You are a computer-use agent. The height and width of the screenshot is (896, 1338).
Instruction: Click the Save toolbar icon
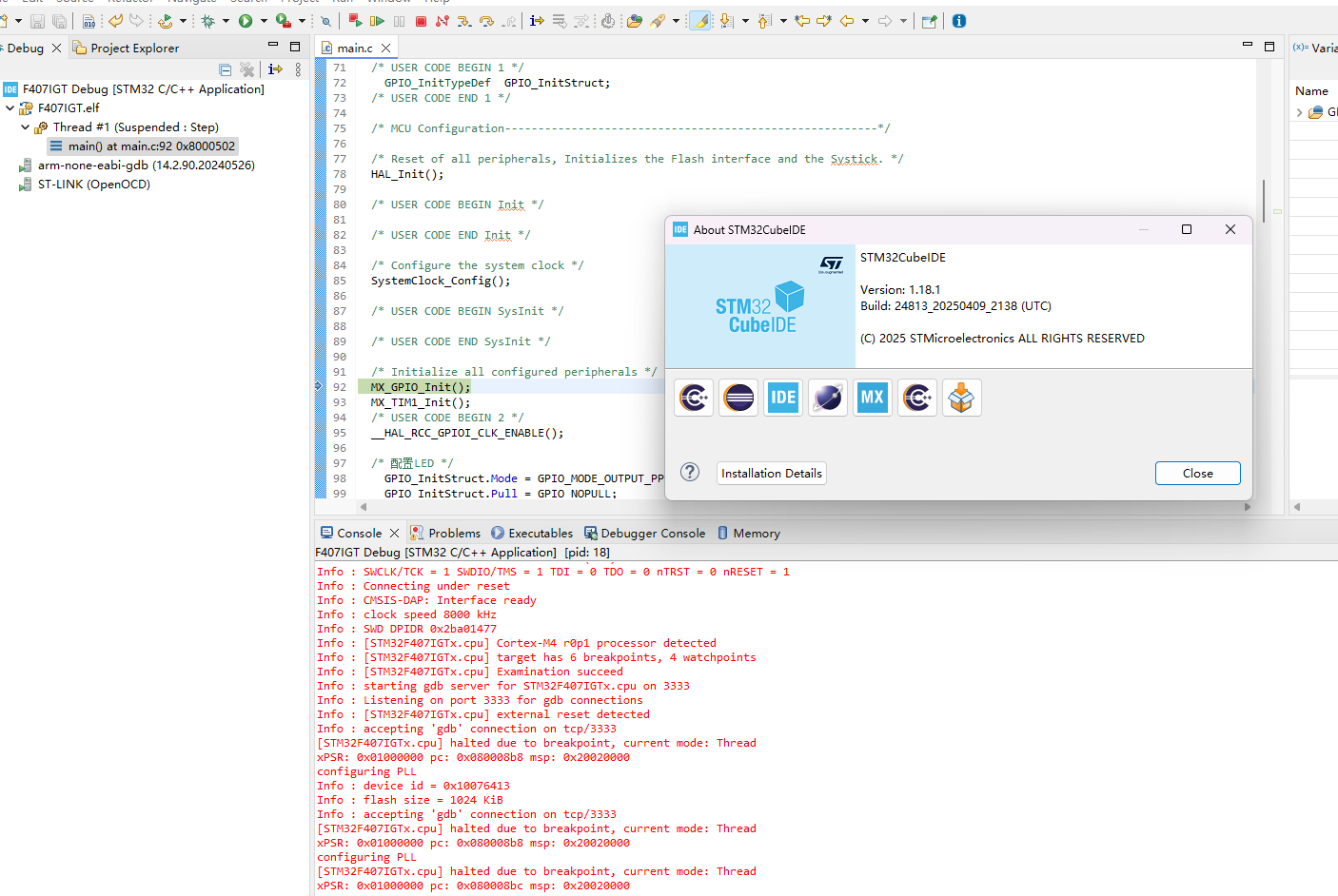coord(37,21)
